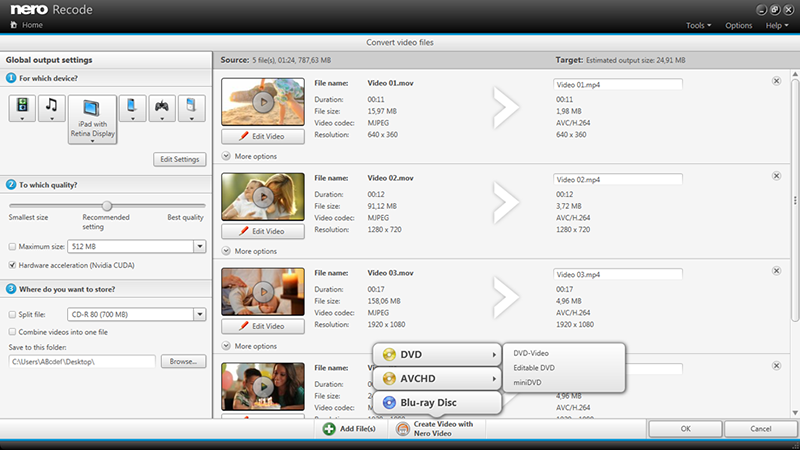Remove Video 03.mov with its X icon
Screen dimensions: 800x450
pos(776,270)
